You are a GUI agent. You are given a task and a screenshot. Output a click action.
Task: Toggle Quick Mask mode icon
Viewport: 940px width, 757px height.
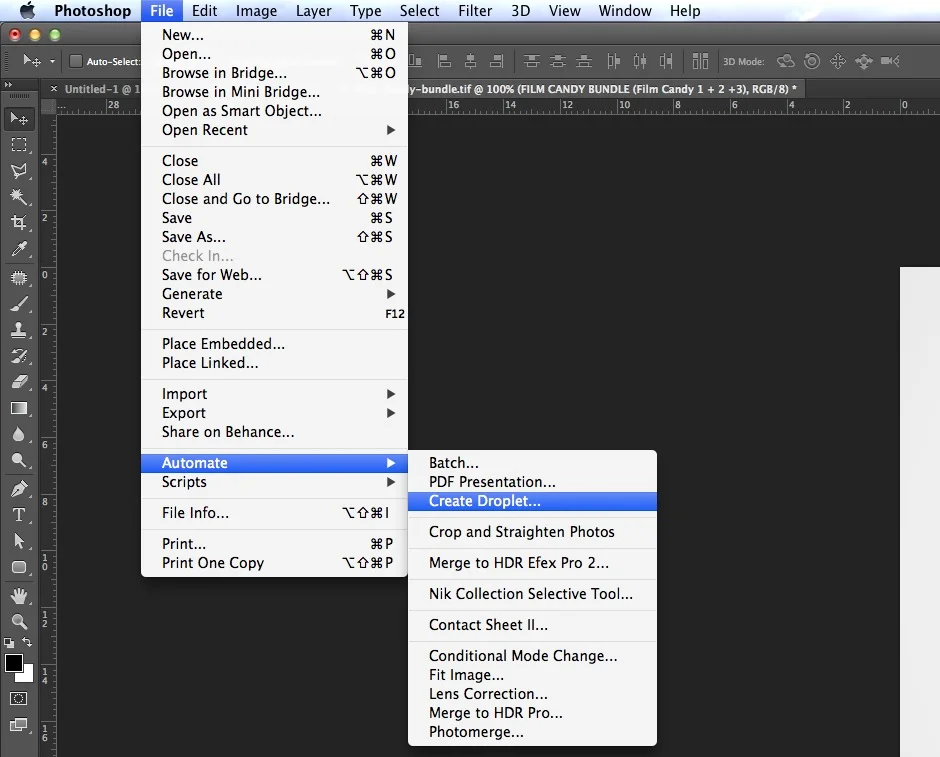click(19, 698)
